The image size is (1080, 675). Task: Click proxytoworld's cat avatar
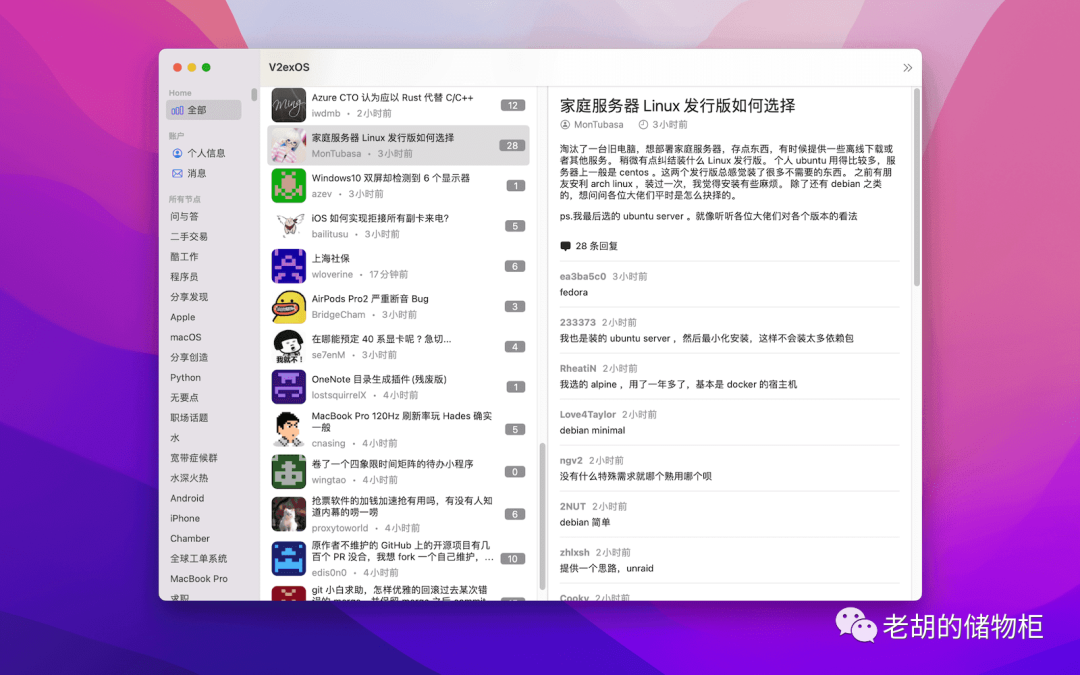289,514
